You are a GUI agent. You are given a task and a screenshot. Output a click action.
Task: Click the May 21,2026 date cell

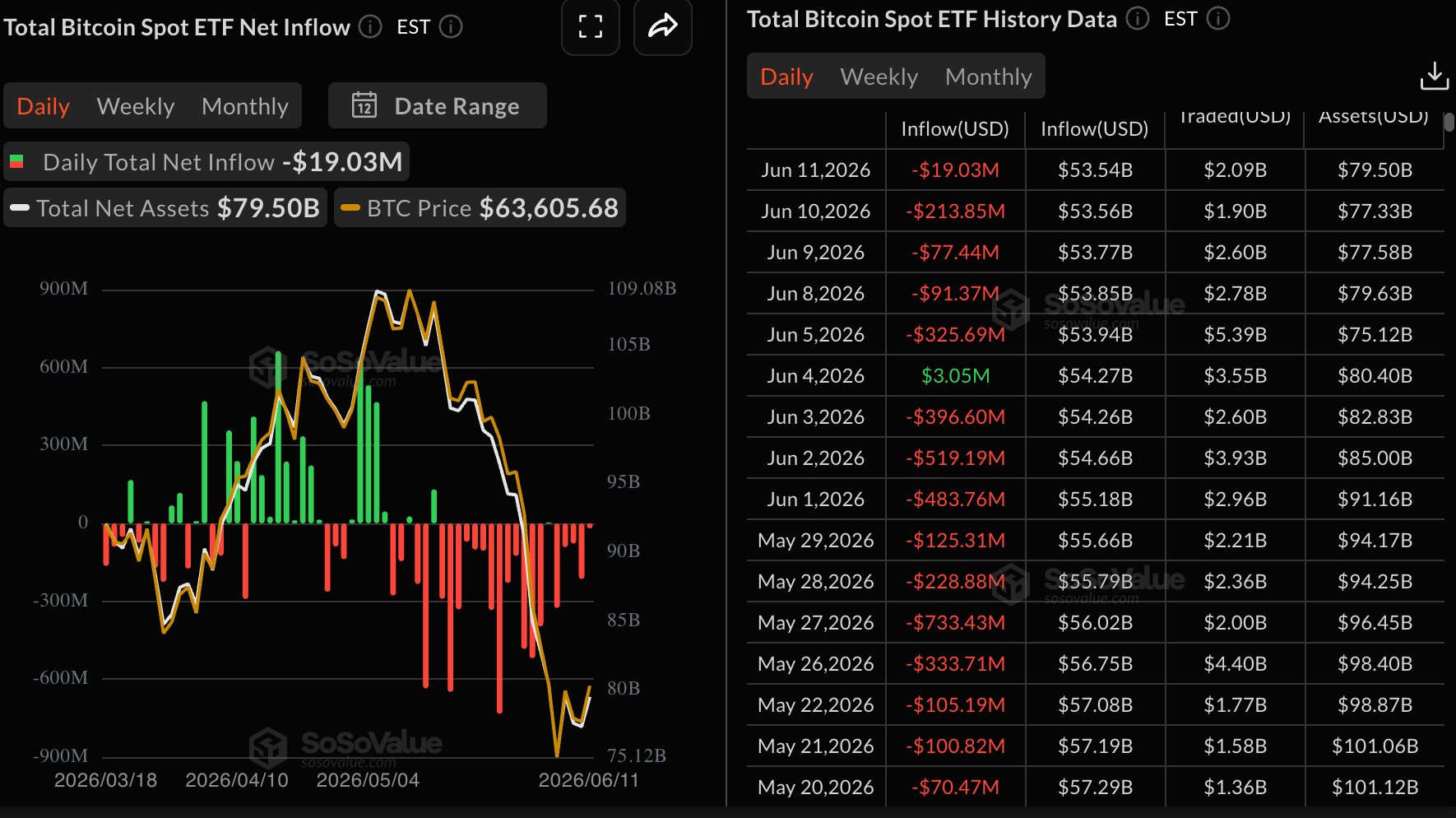pos(816,746)
